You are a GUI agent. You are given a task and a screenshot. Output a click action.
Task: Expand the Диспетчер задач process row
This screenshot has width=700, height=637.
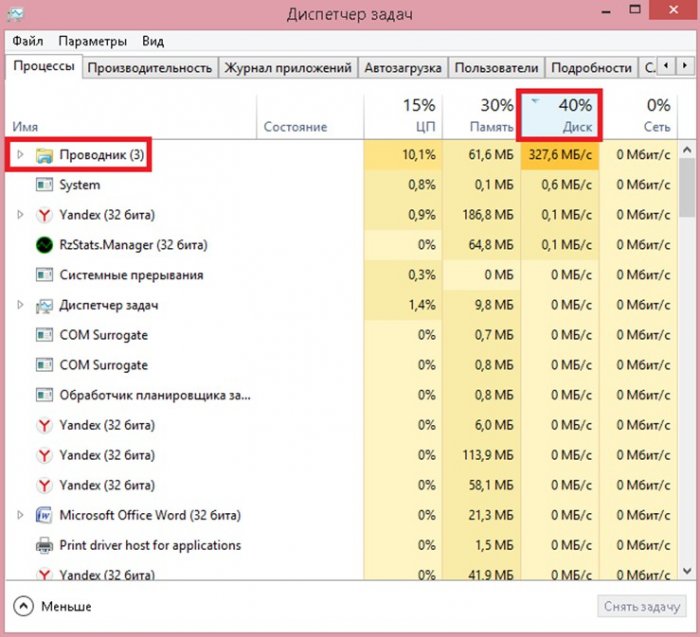20,305
